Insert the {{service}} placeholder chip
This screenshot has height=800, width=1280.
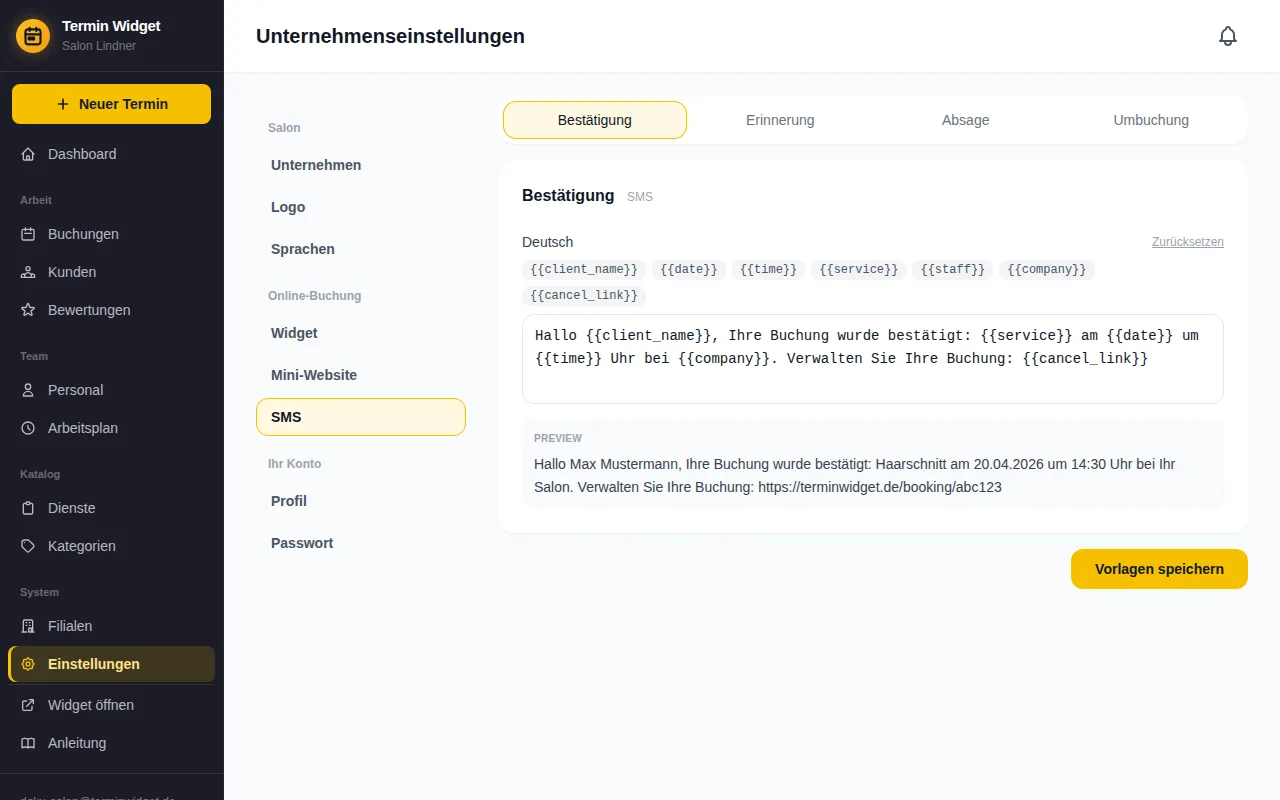point(859,270)
